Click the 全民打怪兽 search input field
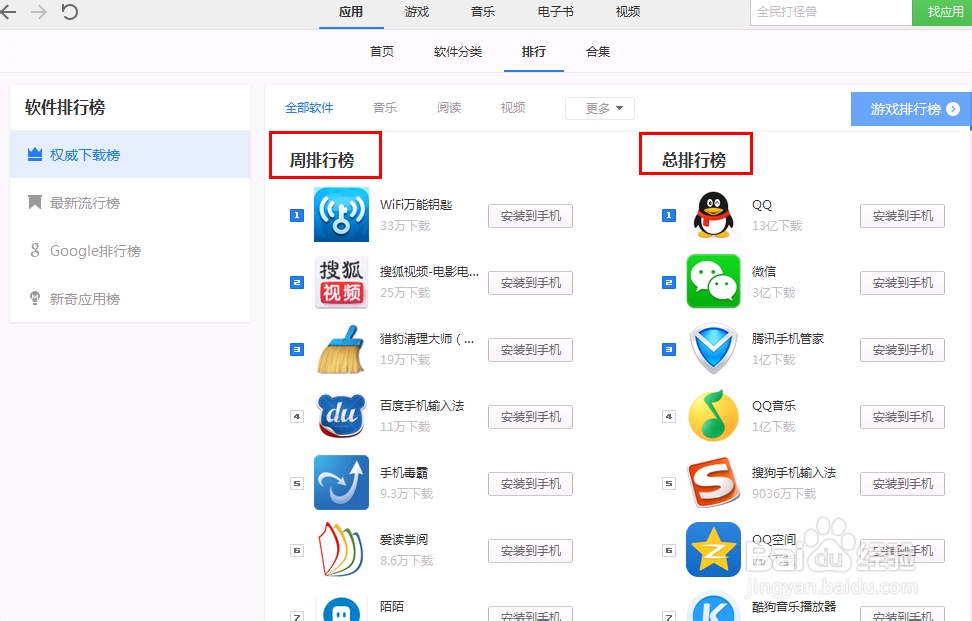The width and height of the screenshot is (972, 621). point(828,12)
